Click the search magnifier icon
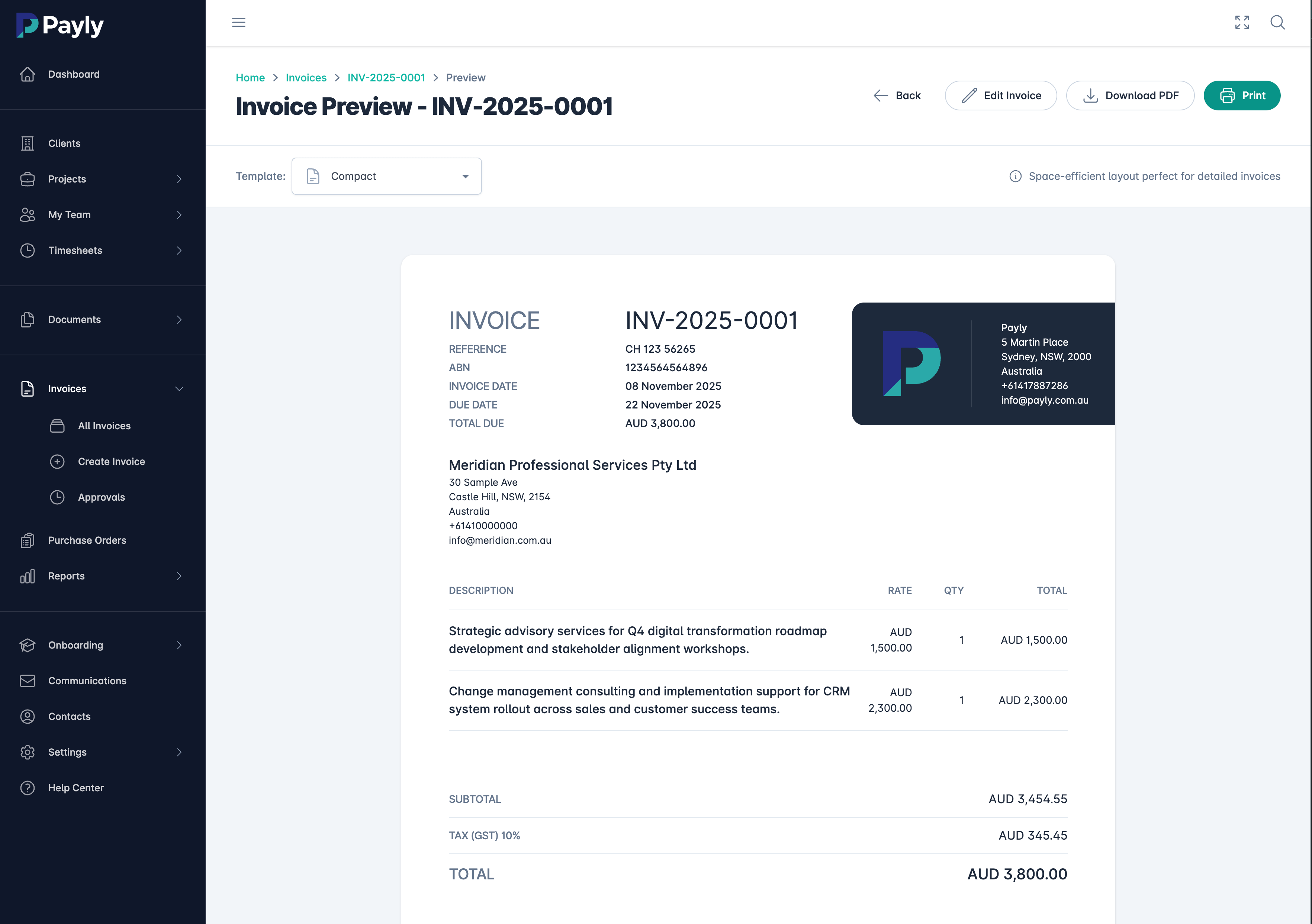Viewport: 1312px width, 924px height. [1278, 22]
